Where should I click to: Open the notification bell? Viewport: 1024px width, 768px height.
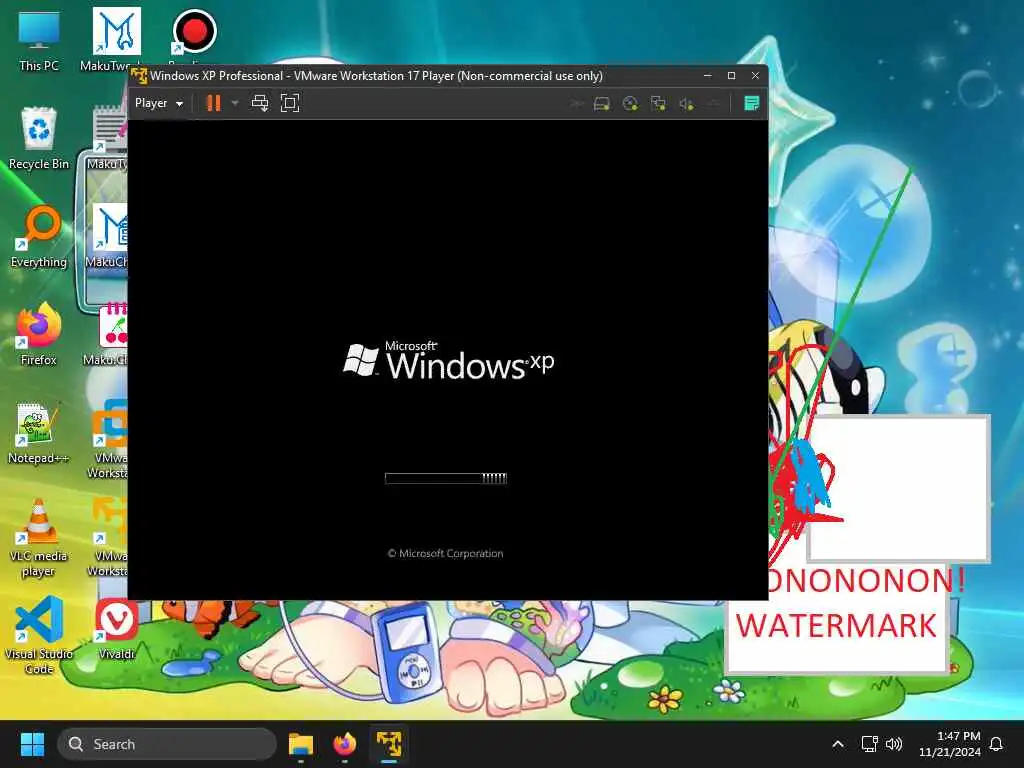[997, 744]
